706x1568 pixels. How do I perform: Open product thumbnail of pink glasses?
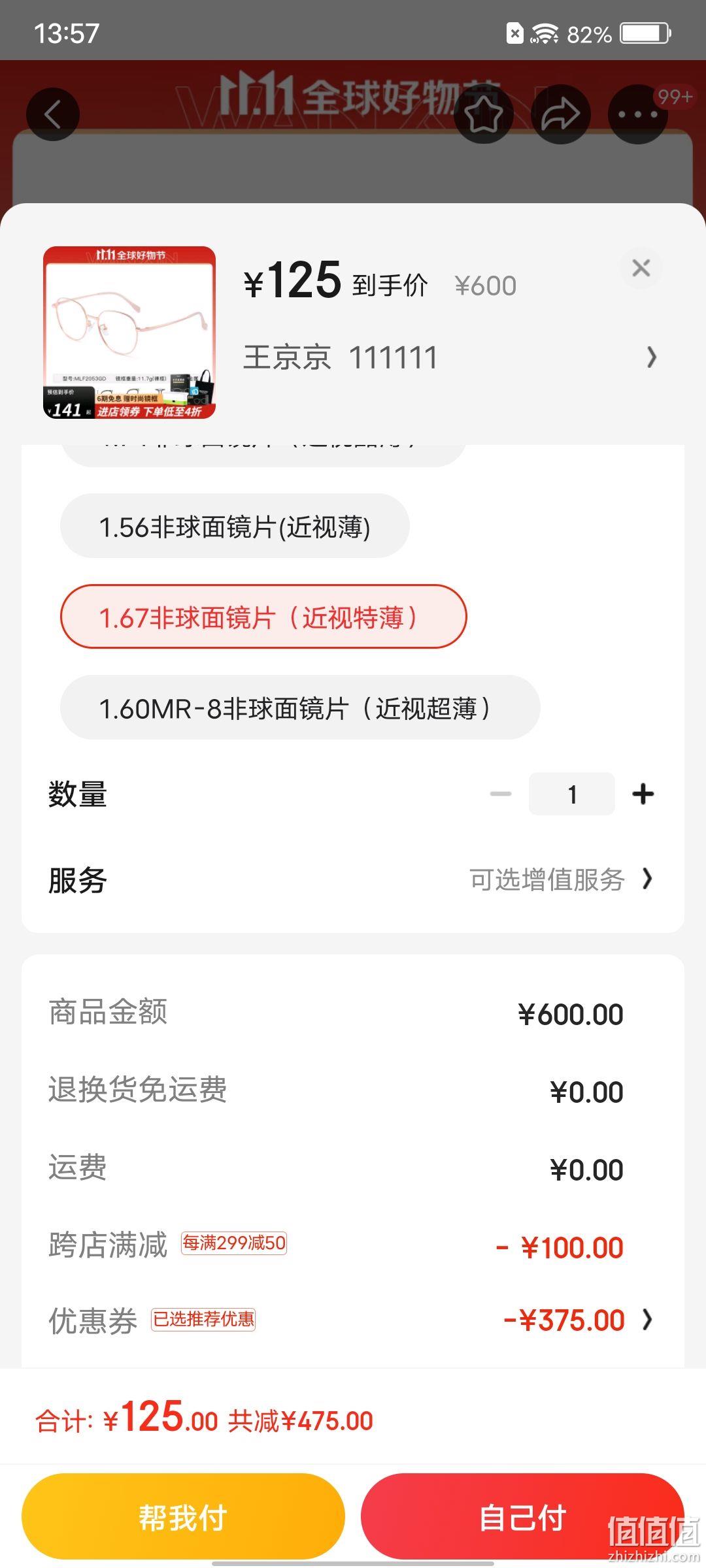click(x=129, y=333)
